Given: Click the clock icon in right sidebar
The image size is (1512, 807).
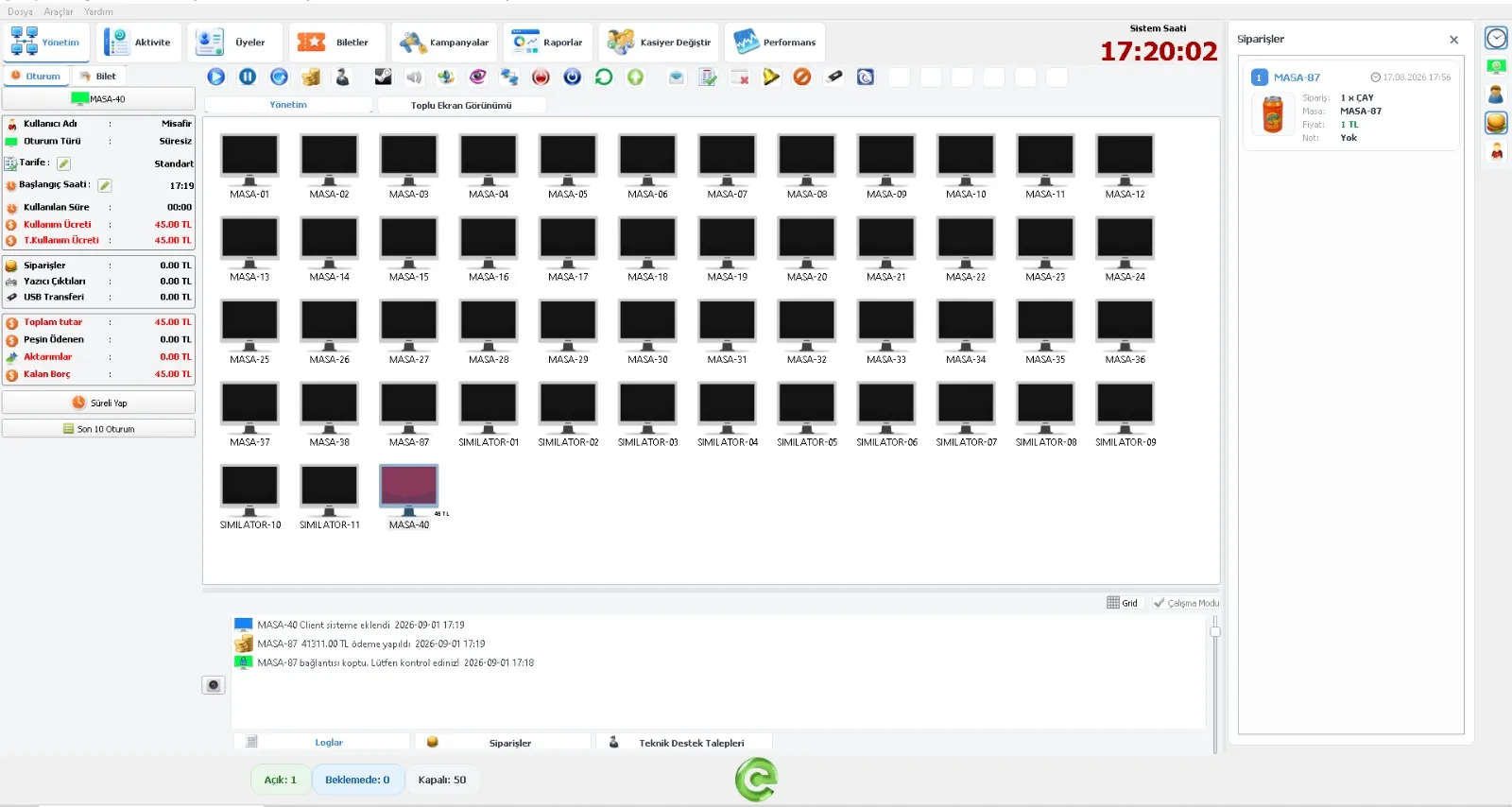Looking at the screenshot, I should [1496, 39].
